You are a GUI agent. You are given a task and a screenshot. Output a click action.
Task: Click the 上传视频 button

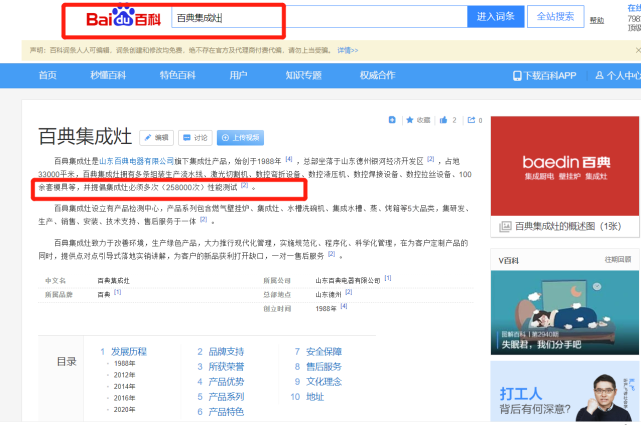click(240, 138)
